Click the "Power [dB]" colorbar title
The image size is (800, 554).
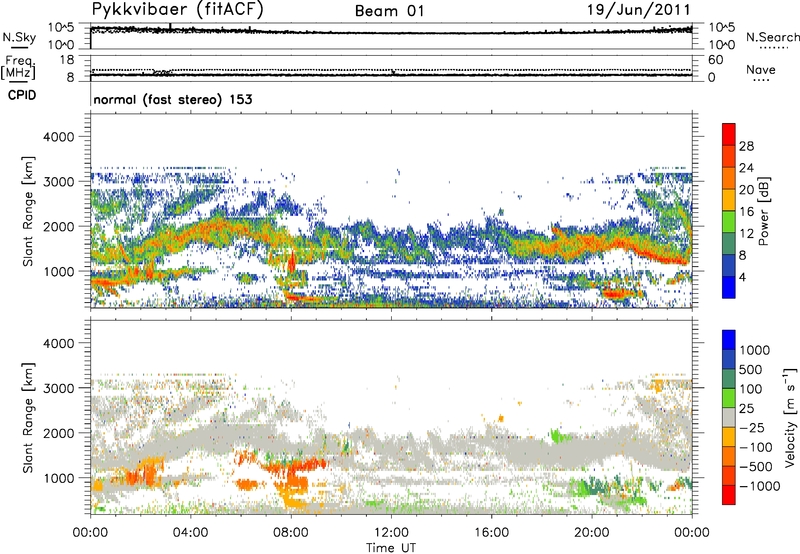[x=764, y=211]
